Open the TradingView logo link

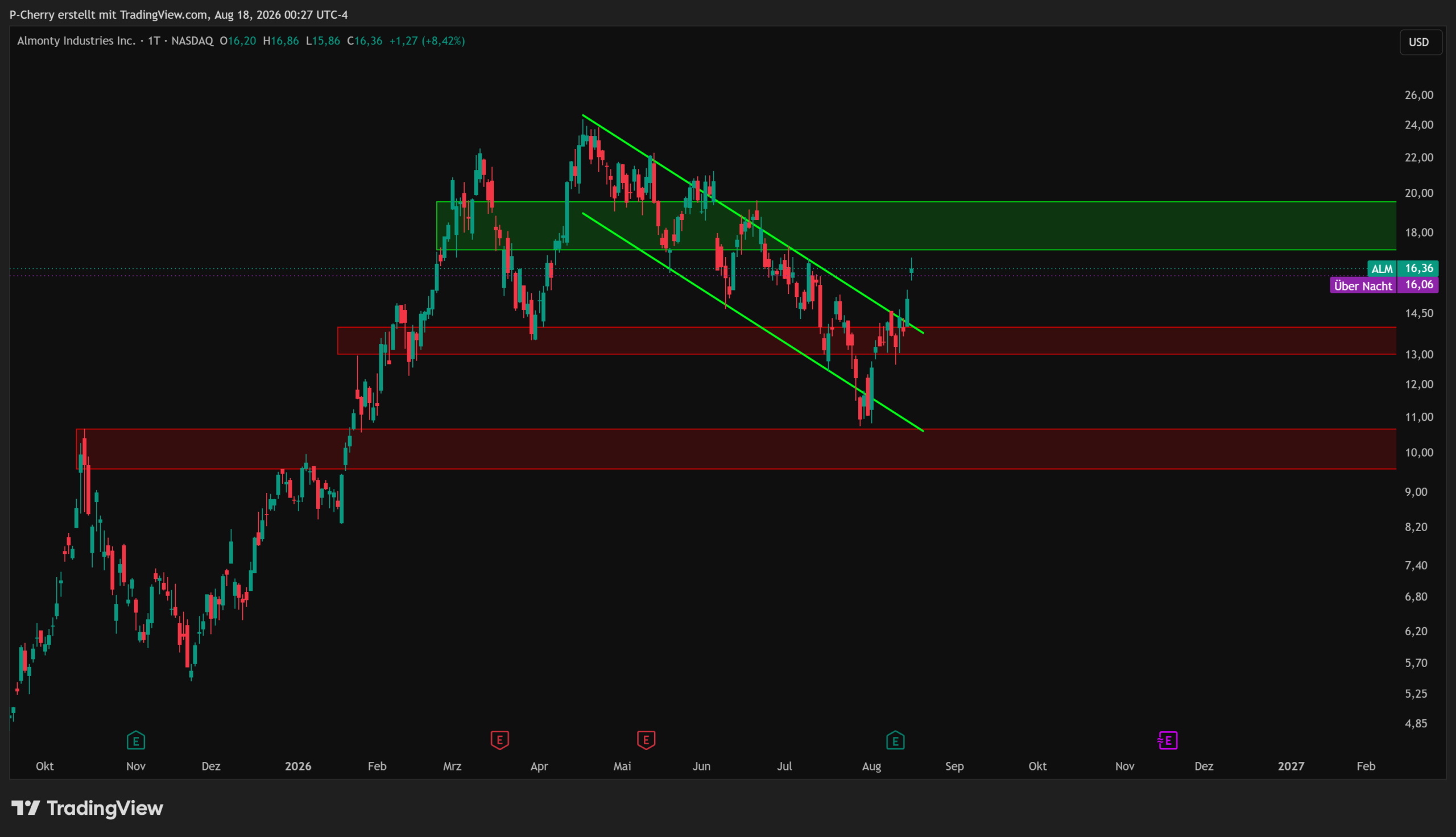pos(88,808)
